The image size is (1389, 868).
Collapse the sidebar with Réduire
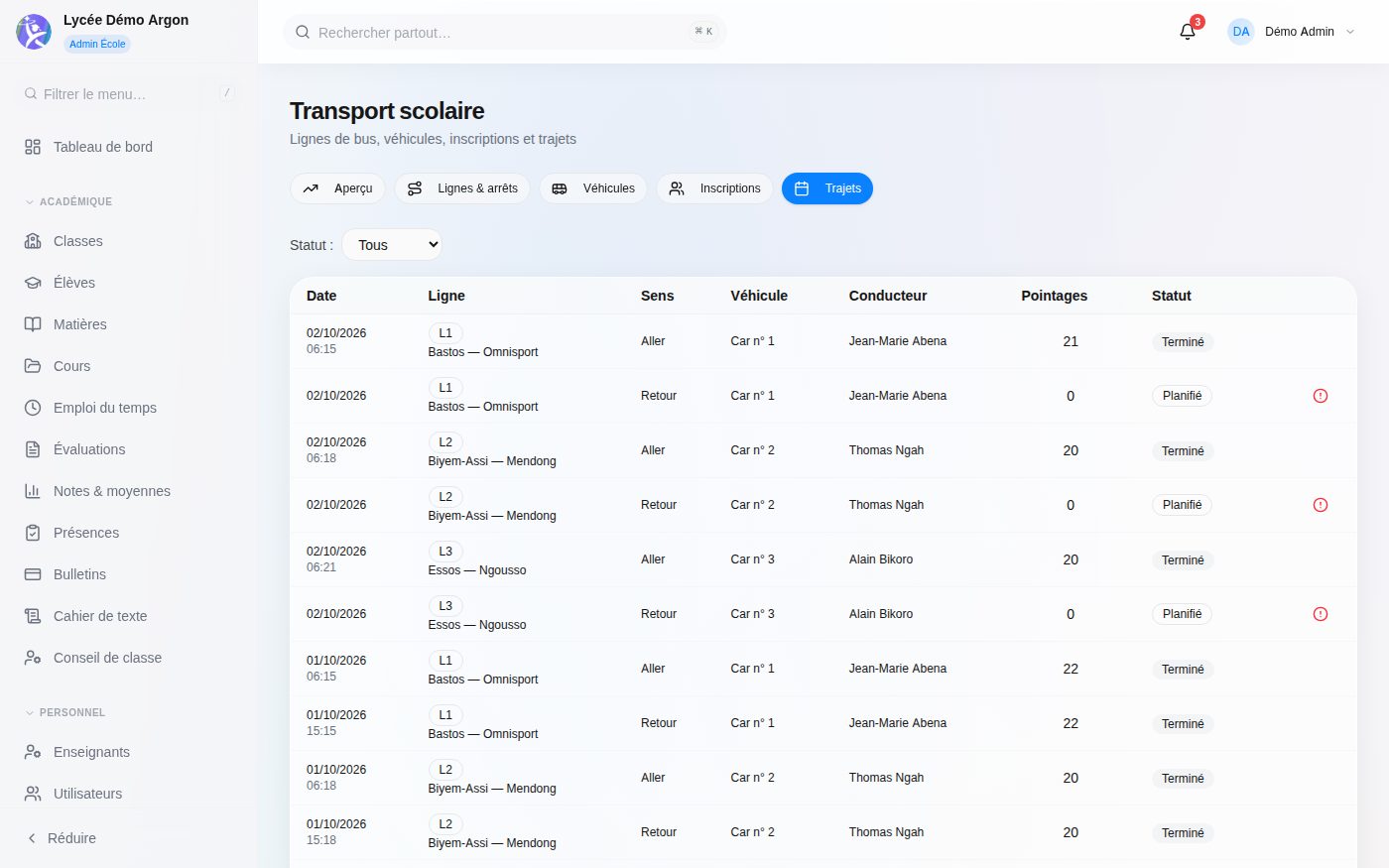pyautogui.click(x=62, y=838)
